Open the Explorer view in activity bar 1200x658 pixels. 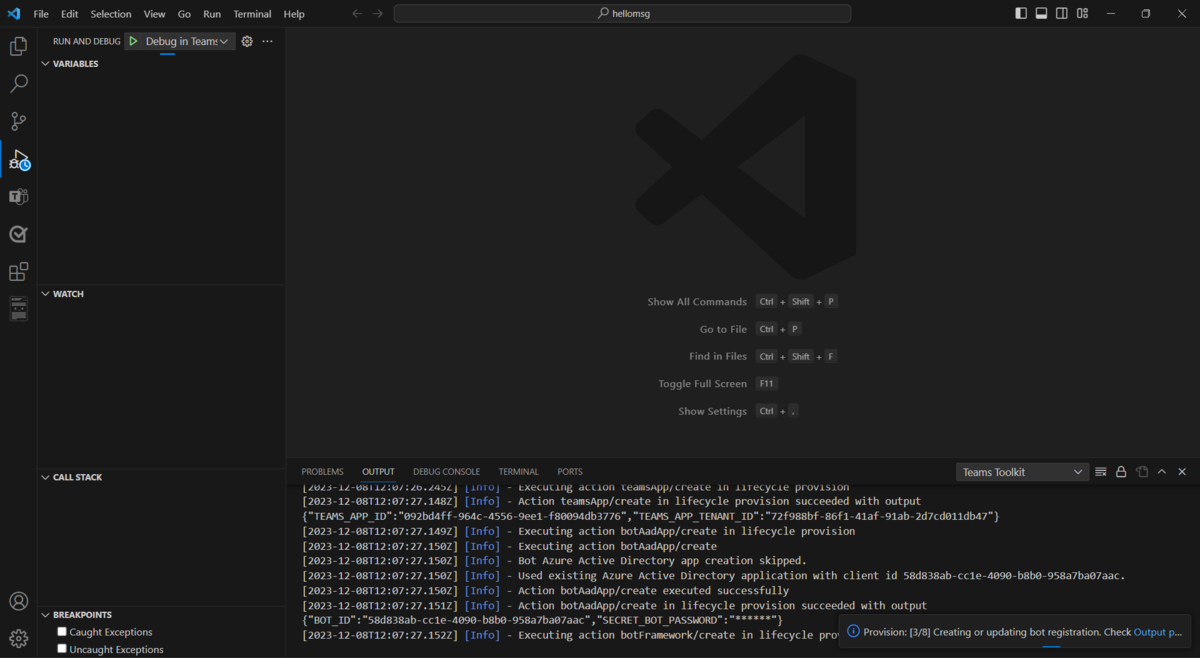pos(18,47)
